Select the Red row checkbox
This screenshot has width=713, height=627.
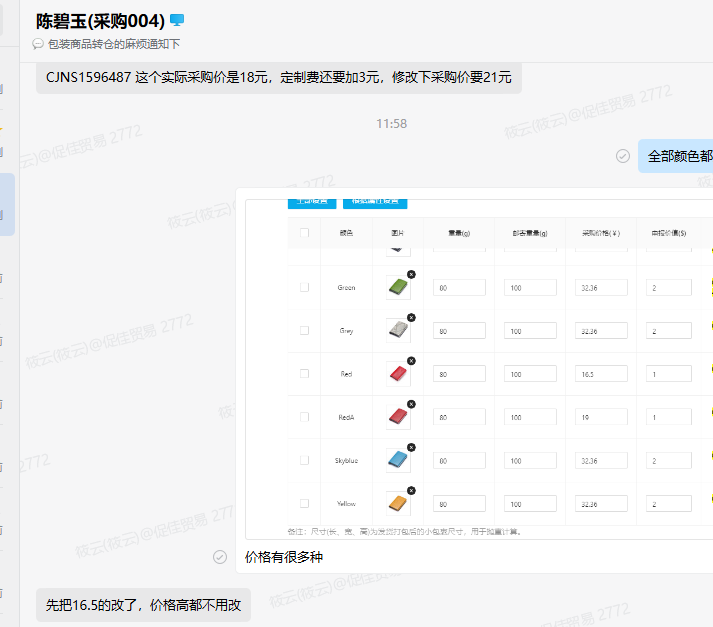[x=304, y=373]
